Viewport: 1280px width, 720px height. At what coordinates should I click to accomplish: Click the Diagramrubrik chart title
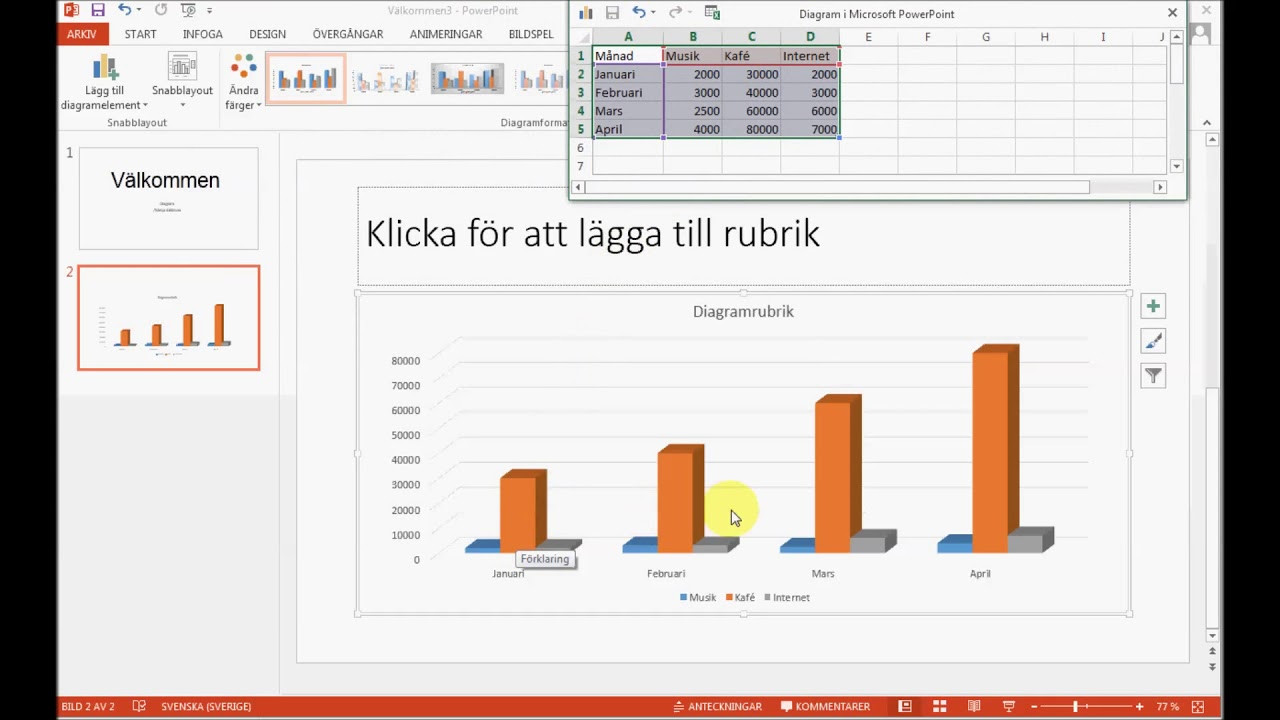743,312
